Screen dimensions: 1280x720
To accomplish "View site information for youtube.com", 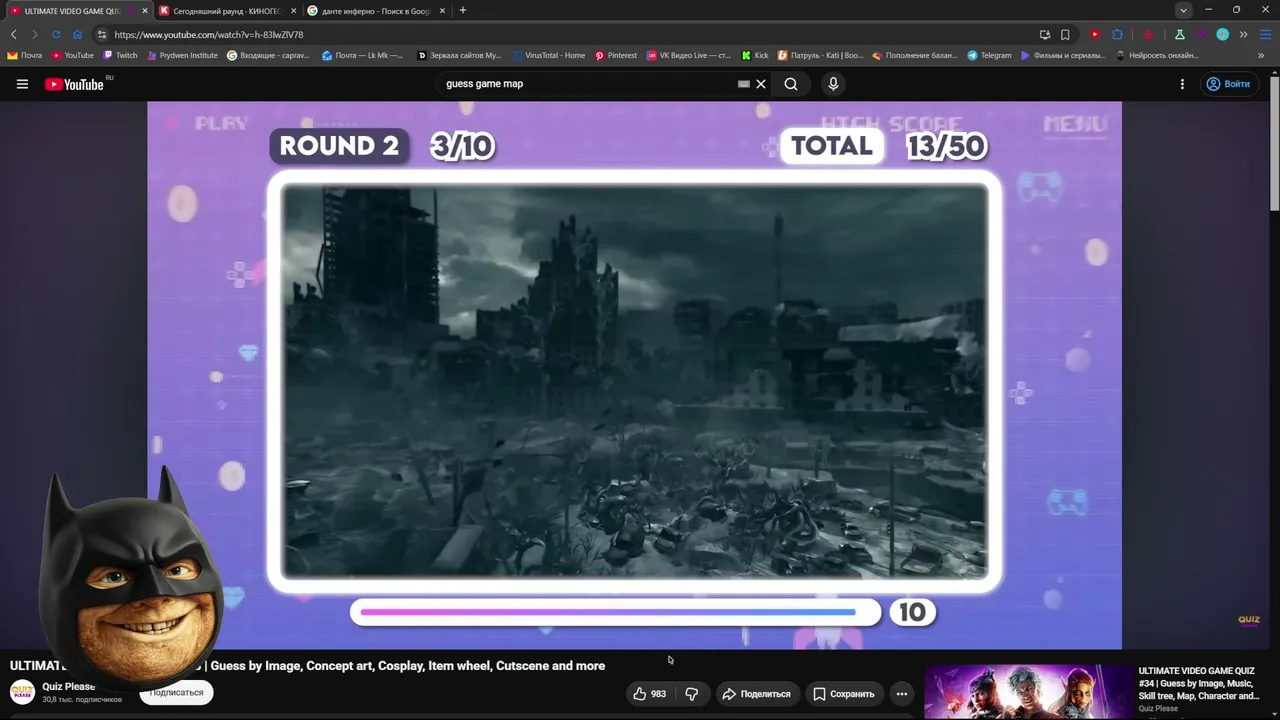I will click(x=102, y=34).
